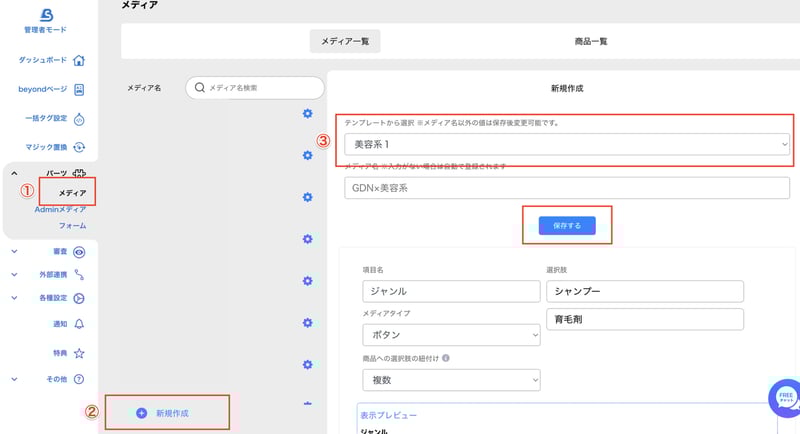Open the Adminメディア link in sidebar
Screen dimensions: 800x434
point(60,209)
